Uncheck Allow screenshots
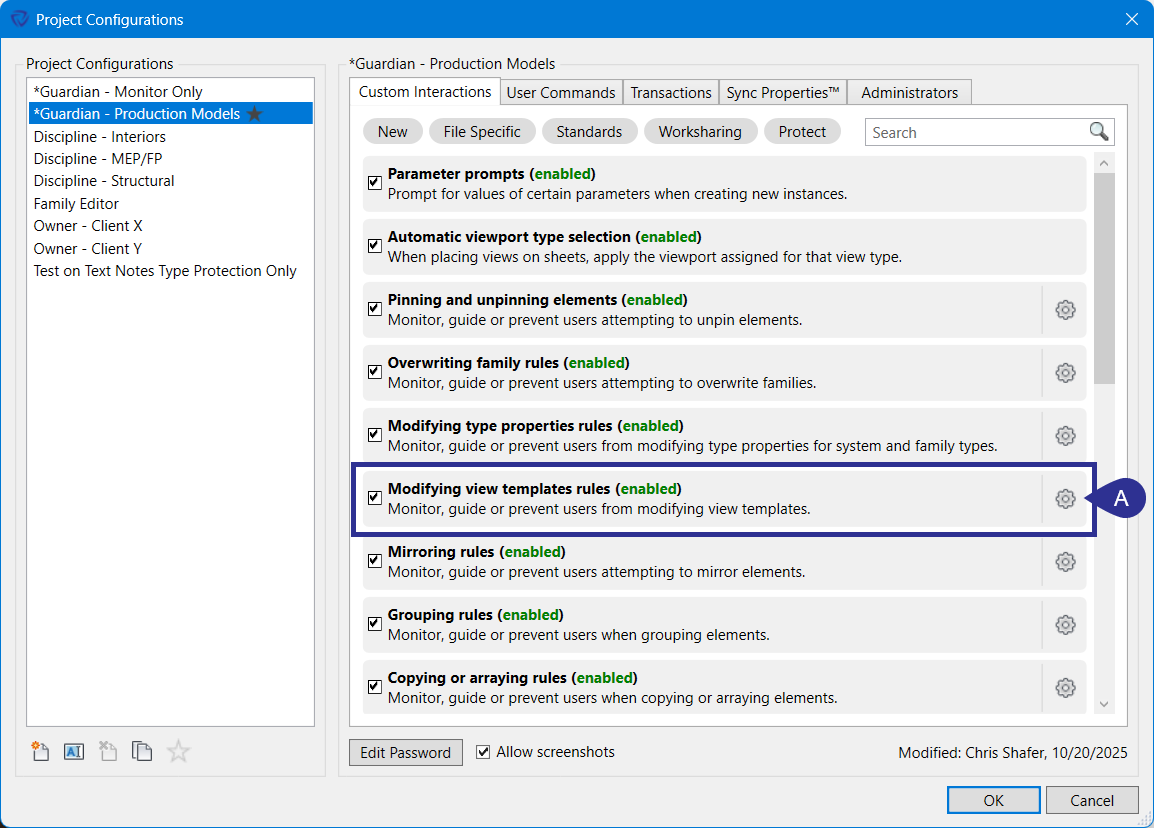Image resolution: width=1154 pixels, height=828 pixels. coord(483,752)
